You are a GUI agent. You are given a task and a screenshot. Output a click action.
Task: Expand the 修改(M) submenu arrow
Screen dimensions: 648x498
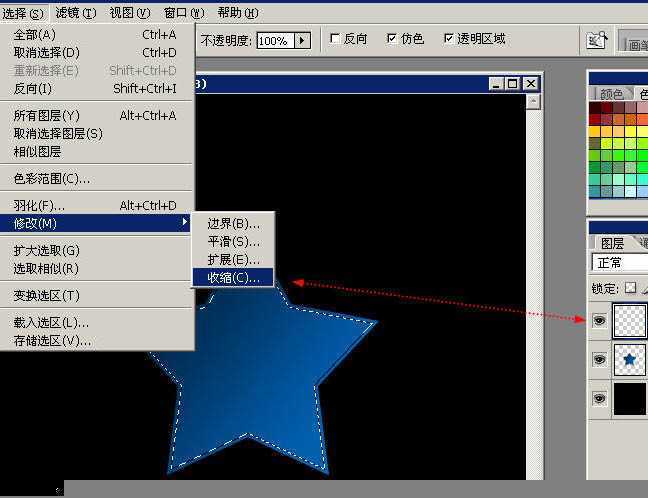tap(185, 222)
